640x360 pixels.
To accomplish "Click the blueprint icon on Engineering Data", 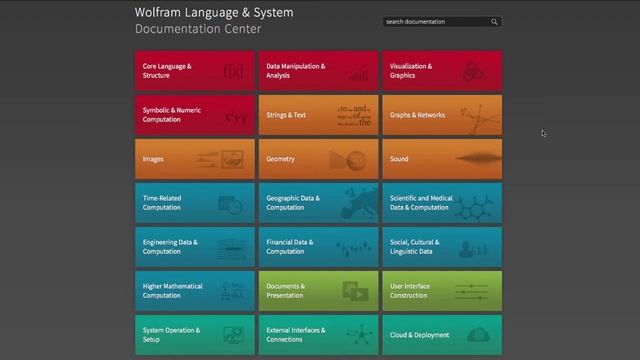I will point(232,249).
